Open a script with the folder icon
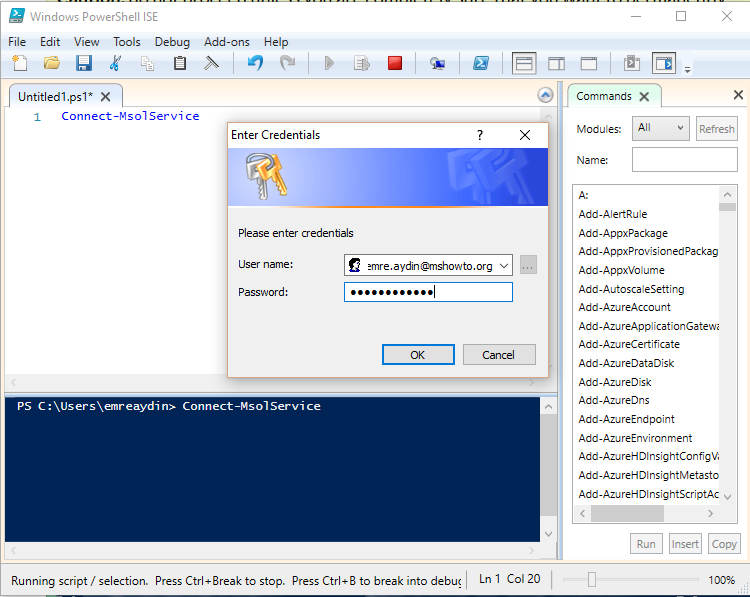 point(52,63)
